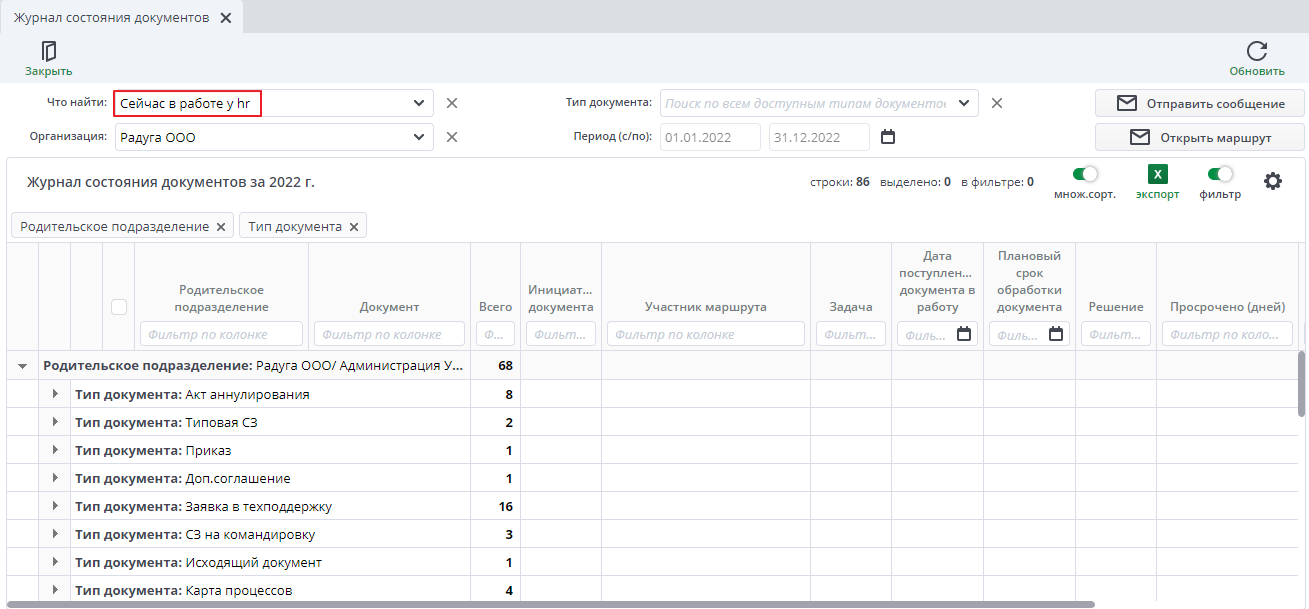Viewport: 1309px width, 609px height.
Task: Click 'Открыть маршрут' button
Action: click(1199, 137)
